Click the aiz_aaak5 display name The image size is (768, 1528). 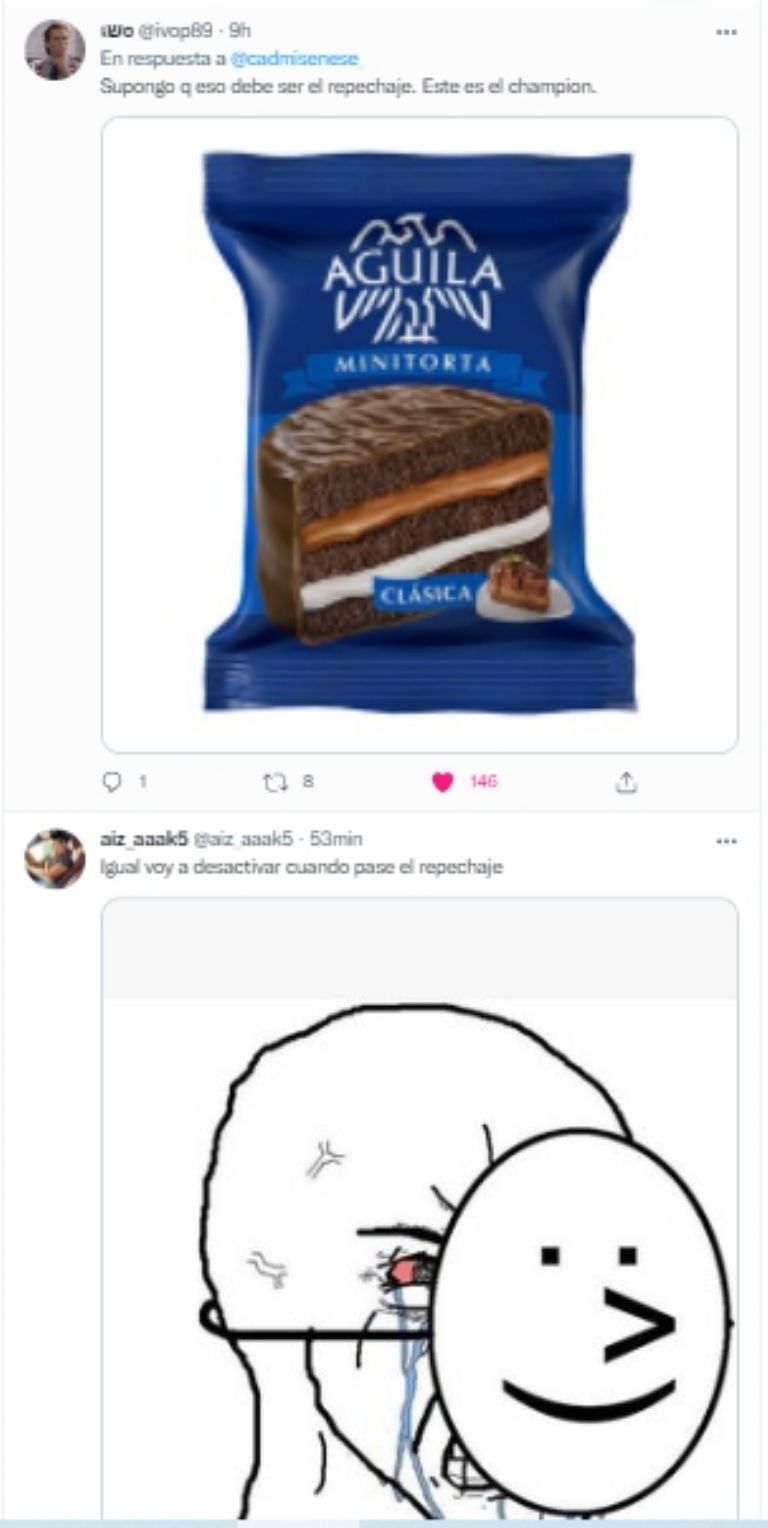[144, 840]
